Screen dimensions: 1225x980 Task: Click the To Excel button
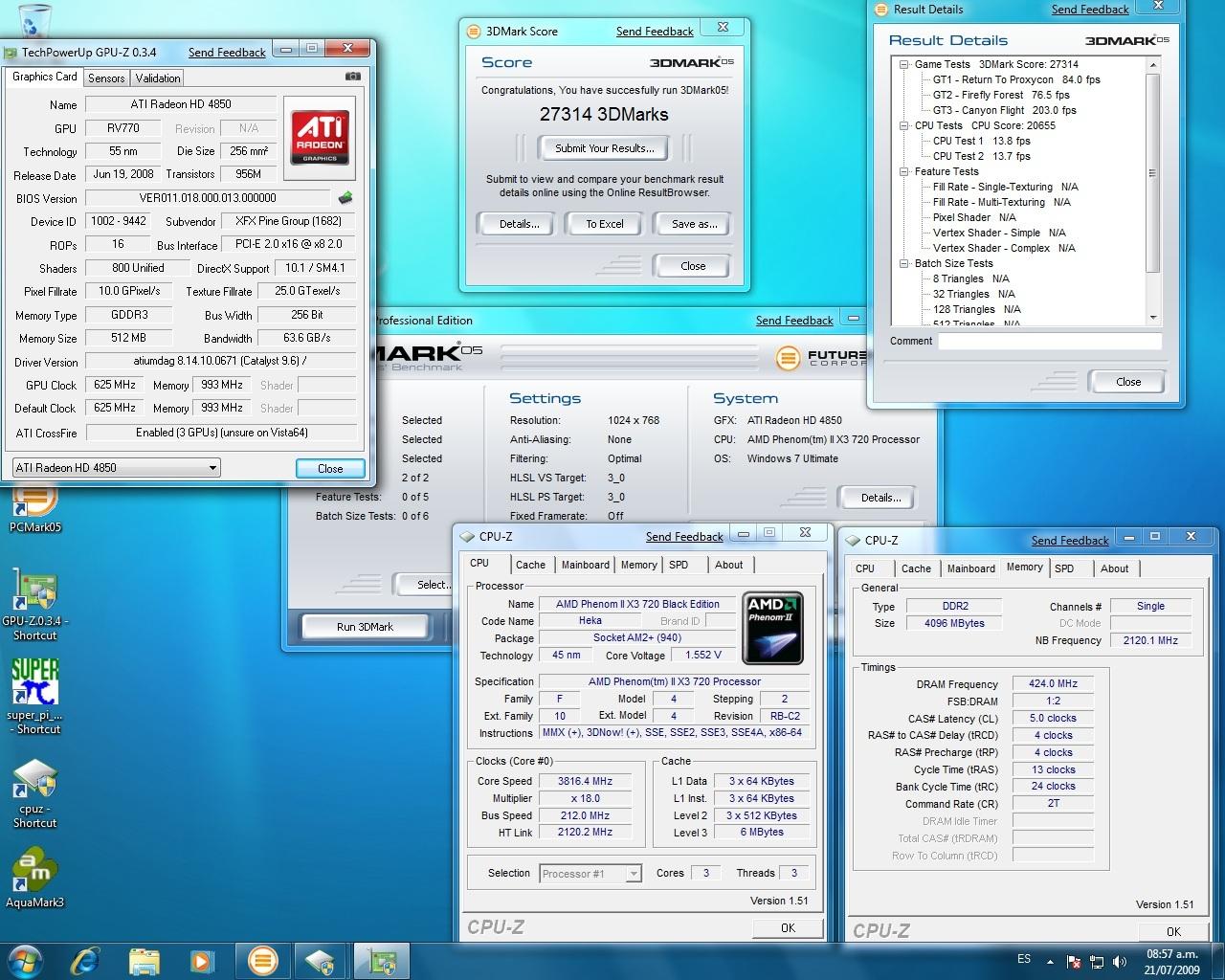pyautogui.click(x=605, y=224)
